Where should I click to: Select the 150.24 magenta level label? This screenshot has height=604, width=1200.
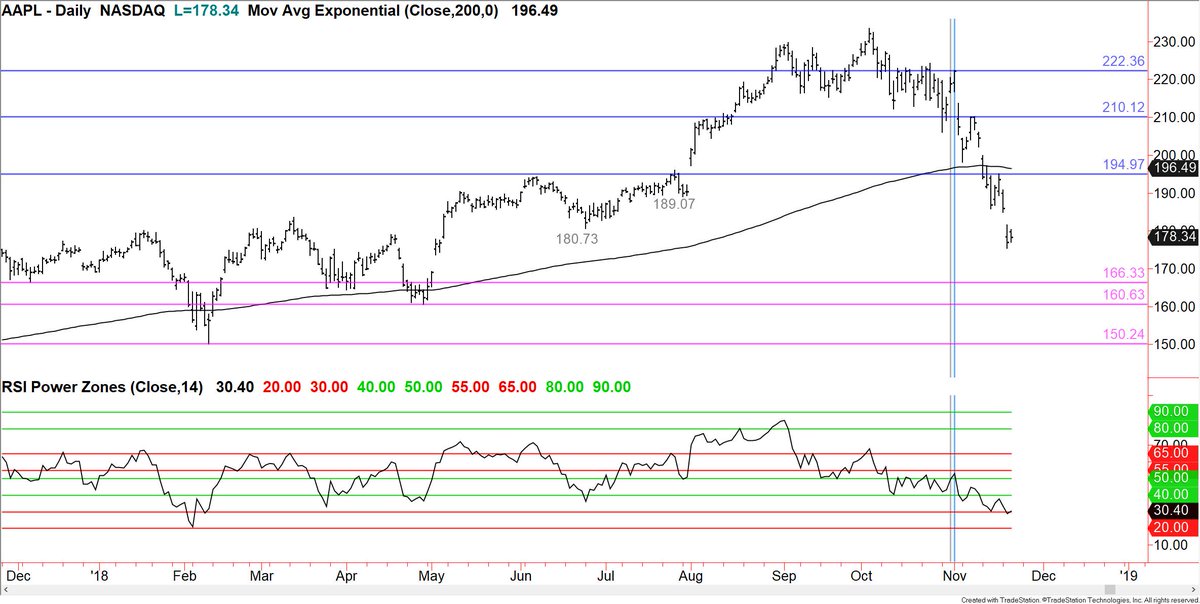pos(1123,334)
